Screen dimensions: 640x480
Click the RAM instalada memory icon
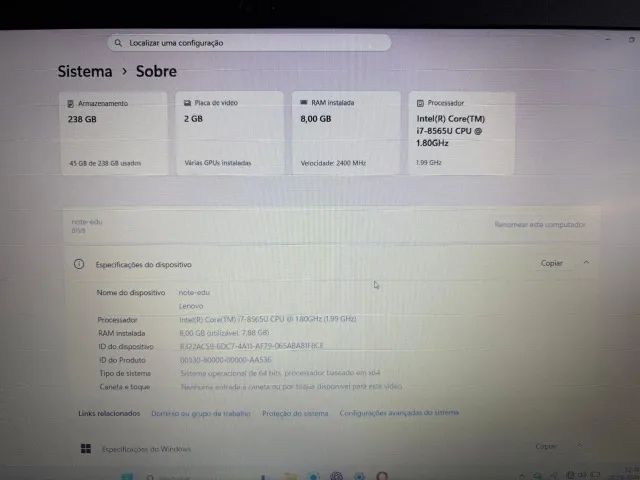tap(304, 102)
